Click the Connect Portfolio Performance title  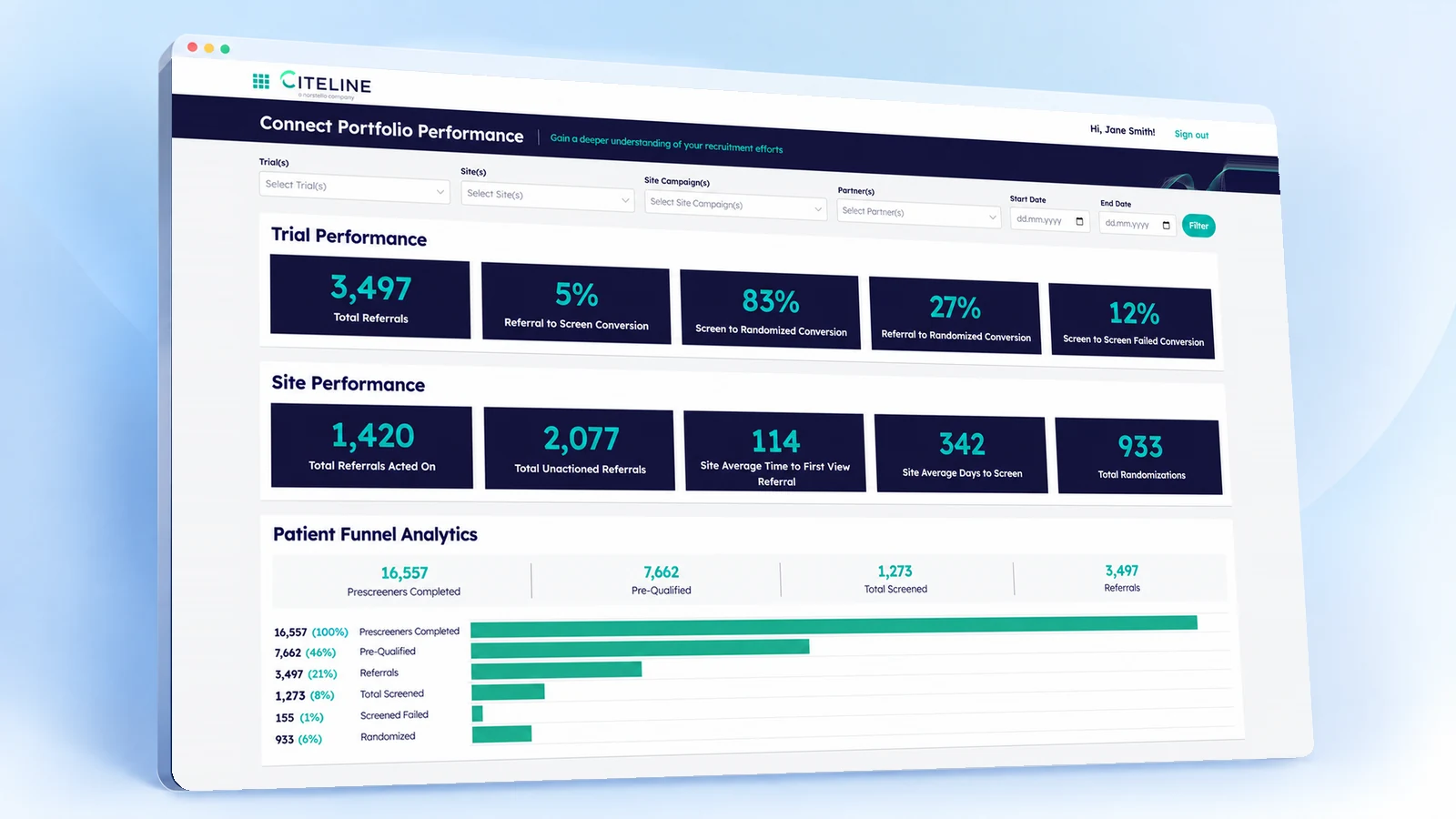(x=391, y=129)
